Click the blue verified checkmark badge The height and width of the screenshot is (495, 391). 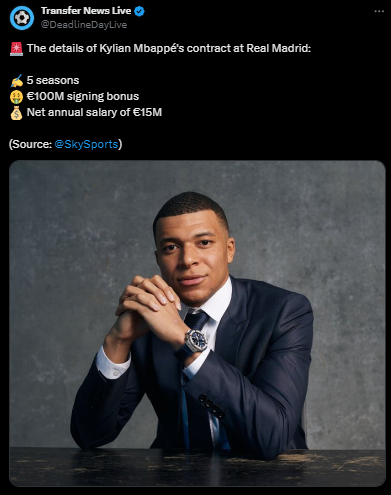click(139, 11)
